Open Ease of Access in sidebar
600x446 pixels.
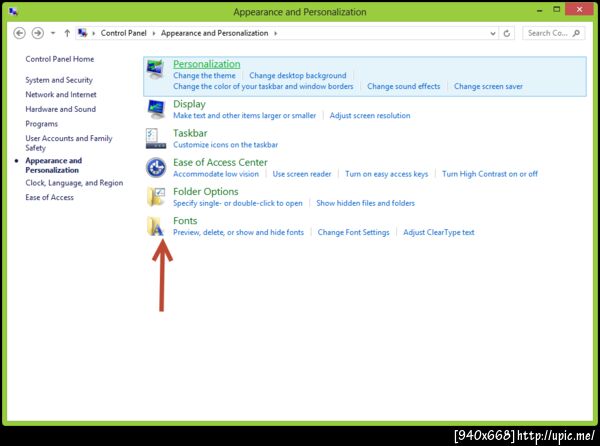(49, 197)
